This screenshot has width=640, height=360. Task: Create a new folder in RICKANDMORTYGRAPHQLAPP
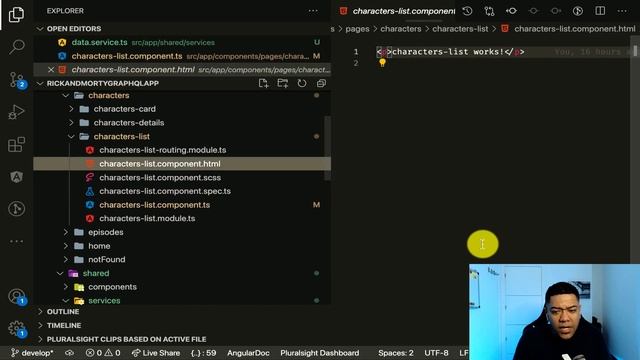click(x=282, y=83)
